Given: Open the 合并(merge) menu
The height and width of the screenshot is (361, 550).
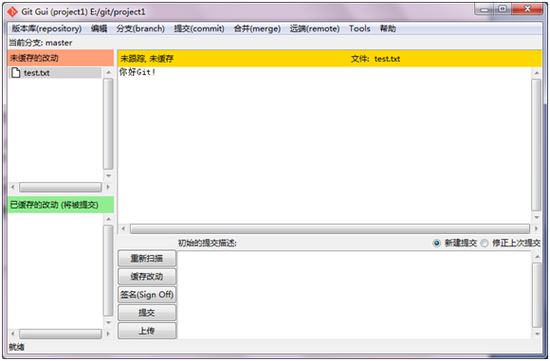Looking at the screenshot, I should point(257,29).
